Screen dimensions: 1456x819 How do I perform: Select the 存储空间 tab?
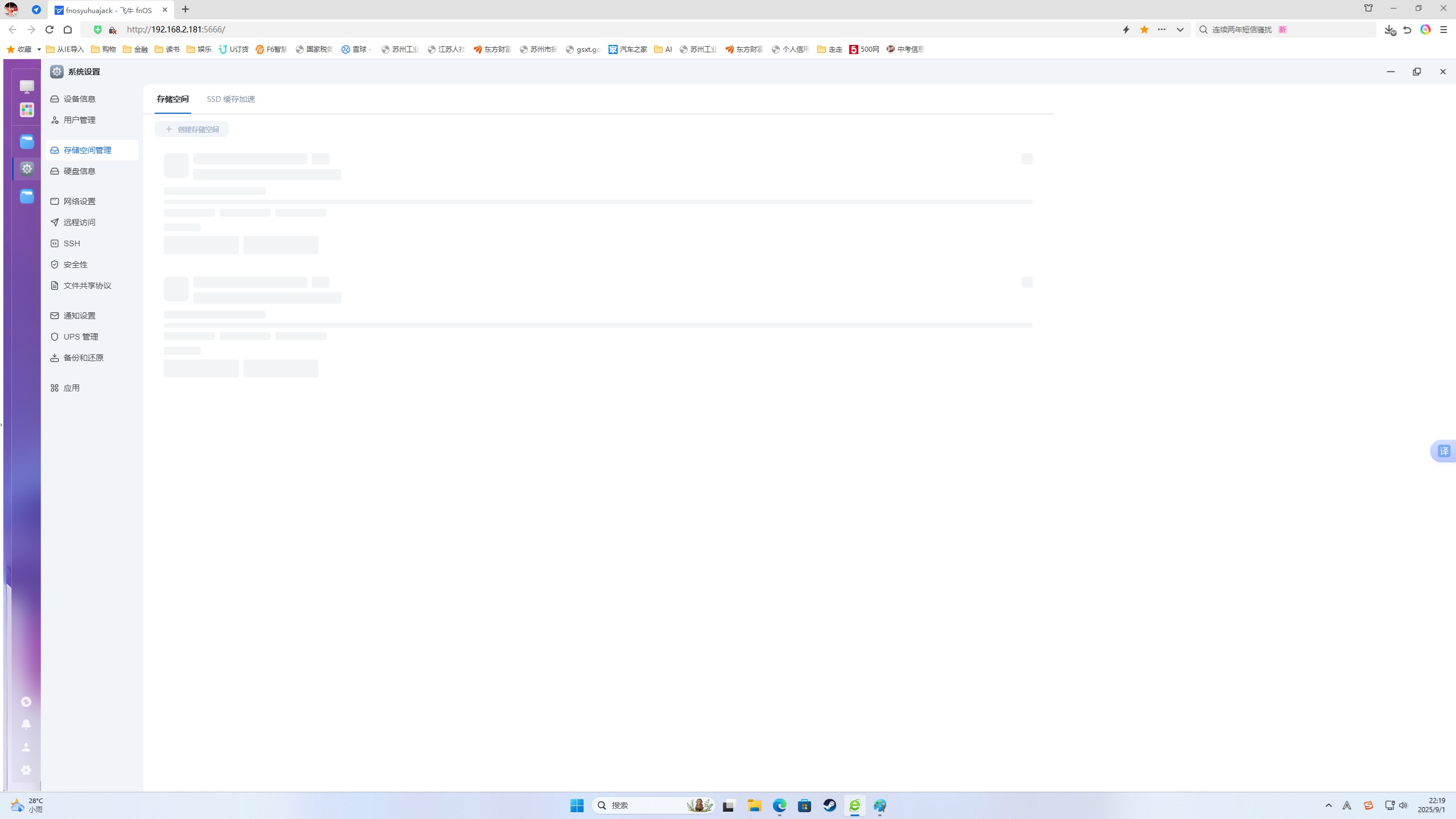[x=173, y=99]
